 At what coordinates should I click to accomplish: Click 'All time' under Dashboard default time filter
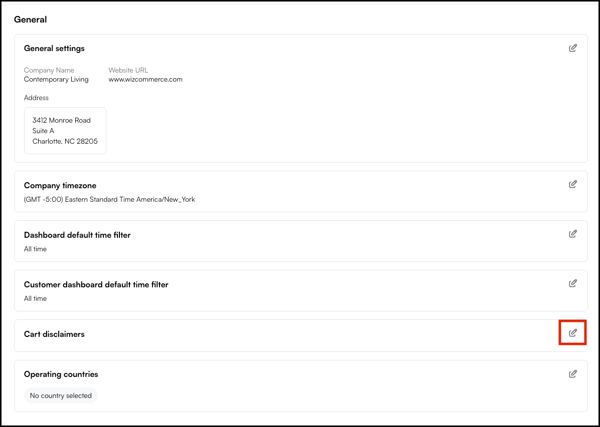click(35, 249)
